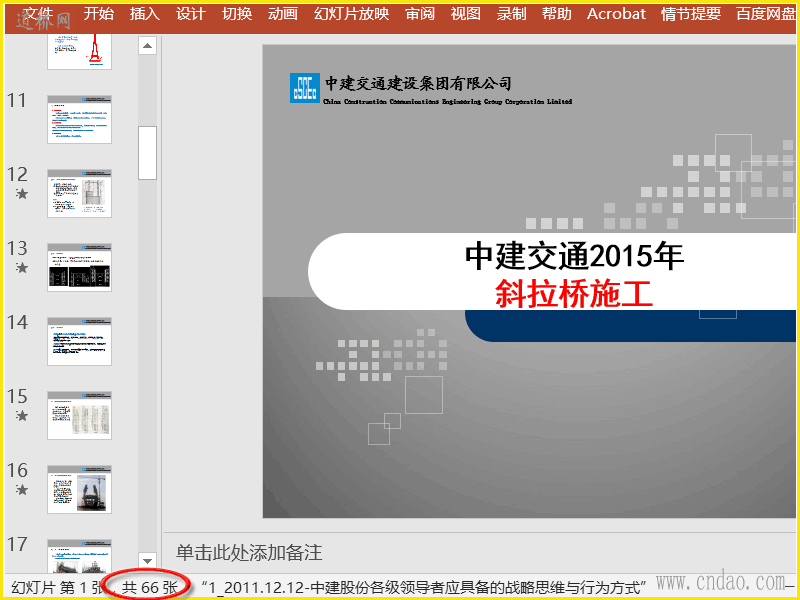800x600 pixels.
Task: Select slide 17 thumbnail
Action: point(80,556)
